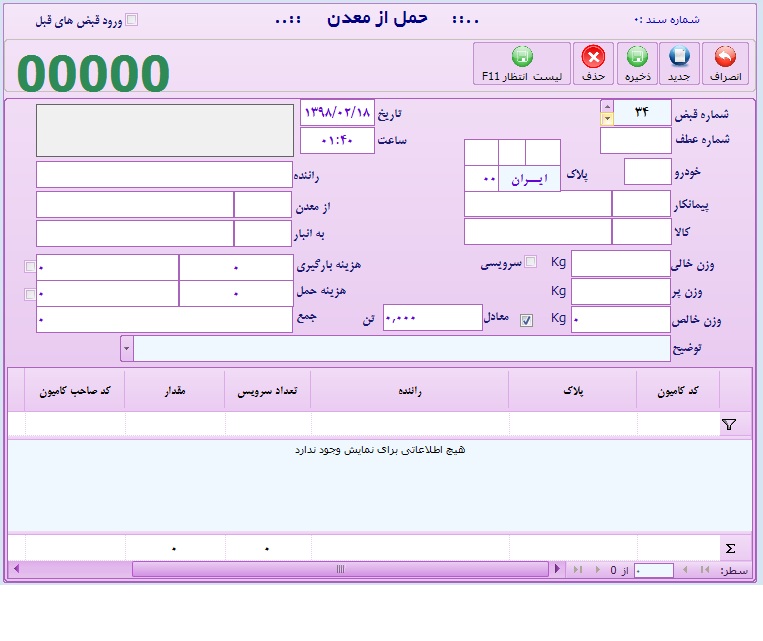
Task: Sort by راننده column header in grid
Action: 410,390
